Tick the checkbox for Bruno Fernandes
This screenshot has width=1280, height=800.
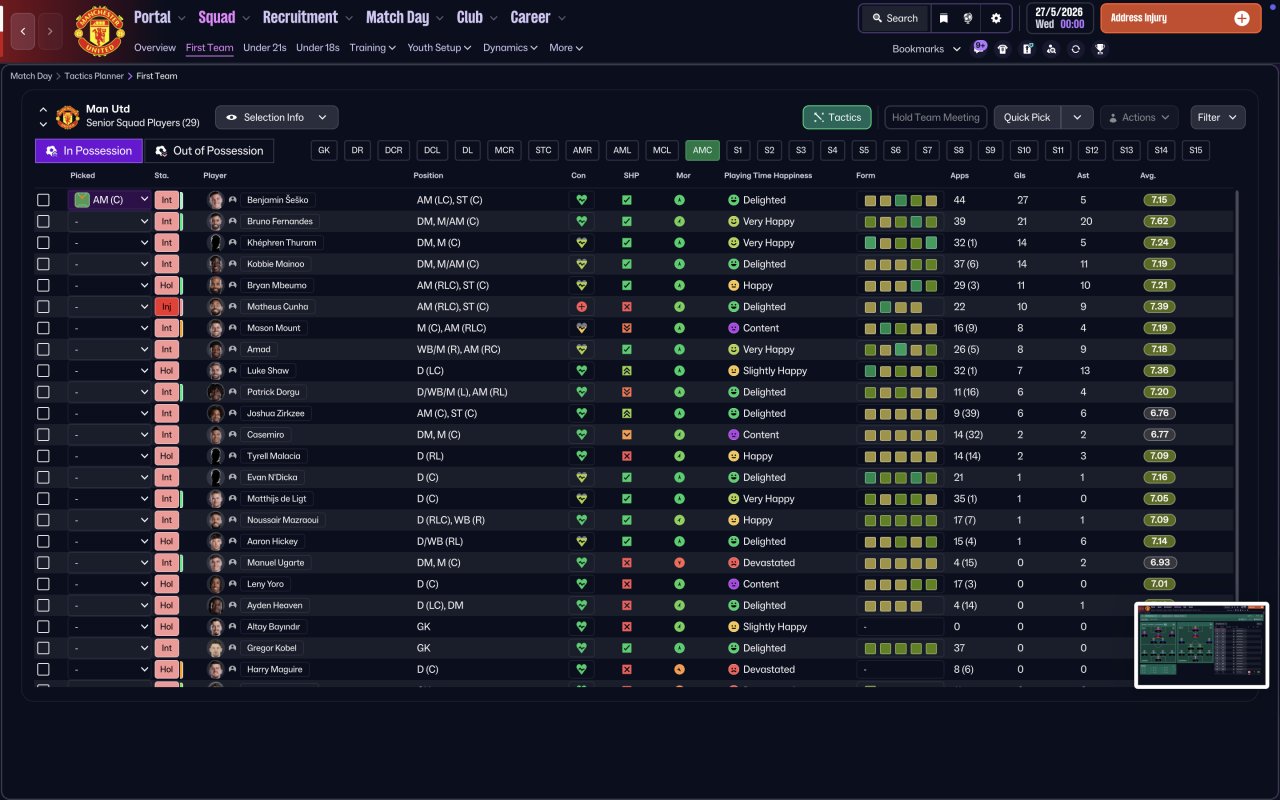(43, 221)
